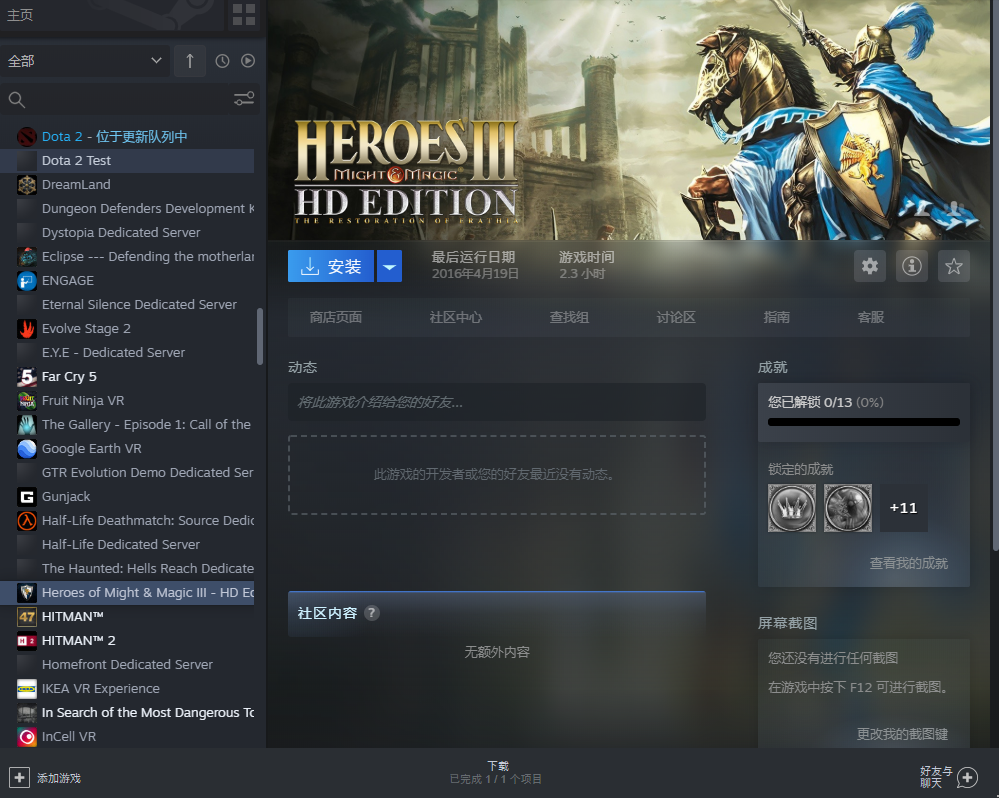Open 好友与聊天 friends chat icon
This screenshot has height=798, width=999.
click(x=967, y=778)
